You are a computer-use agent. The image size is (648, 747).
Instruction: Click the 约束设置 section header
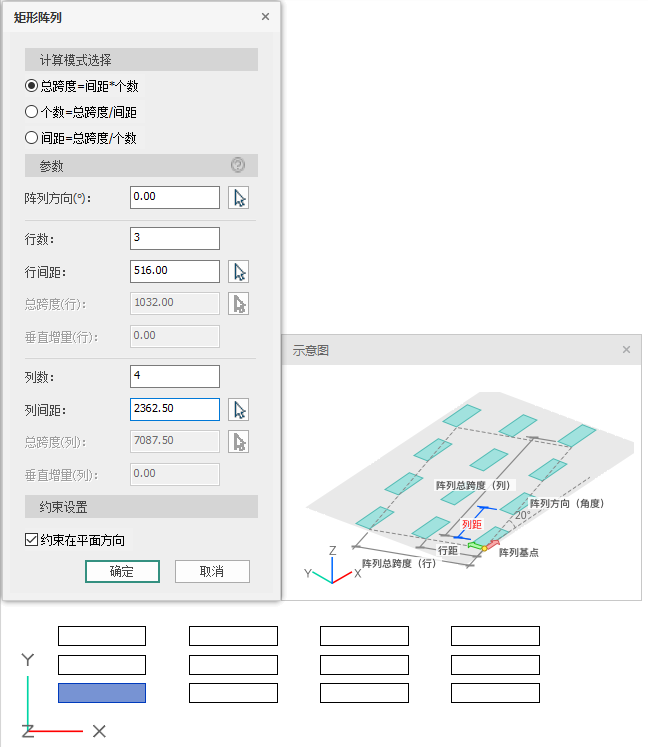click(x=142, y=506)
